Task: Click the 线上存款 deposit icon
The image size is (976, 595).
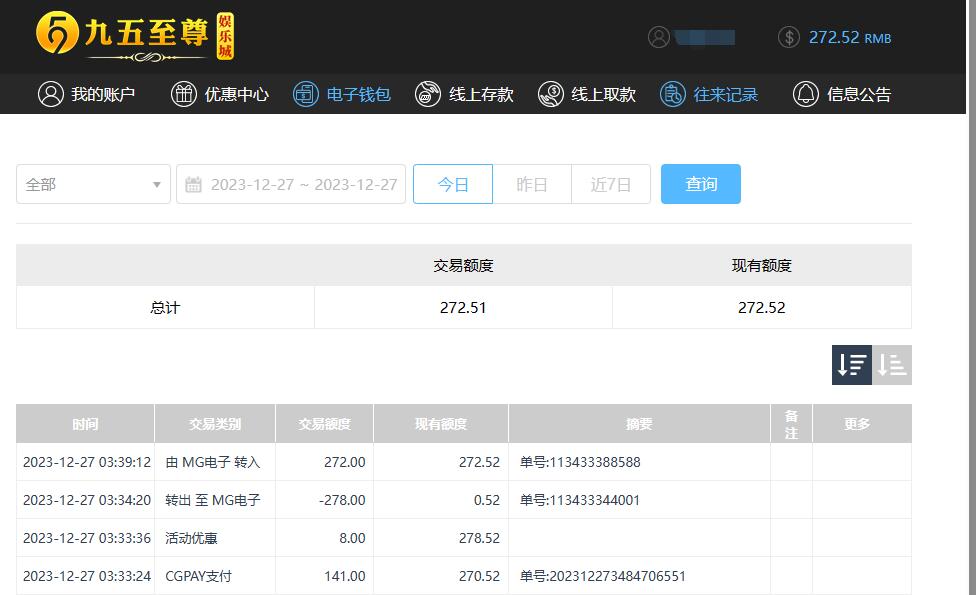Action: tap(428, 94)
